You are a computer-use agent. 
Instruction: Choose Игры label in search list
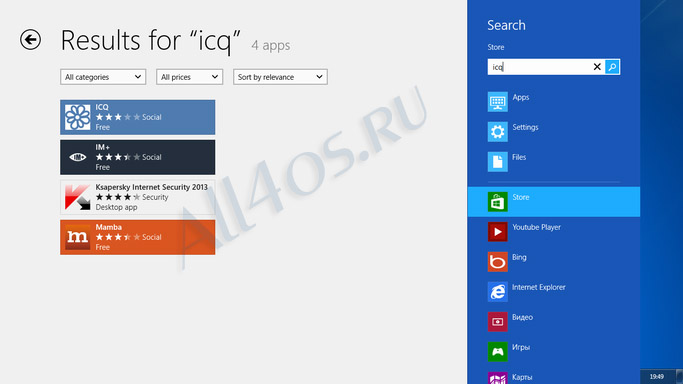521,347
